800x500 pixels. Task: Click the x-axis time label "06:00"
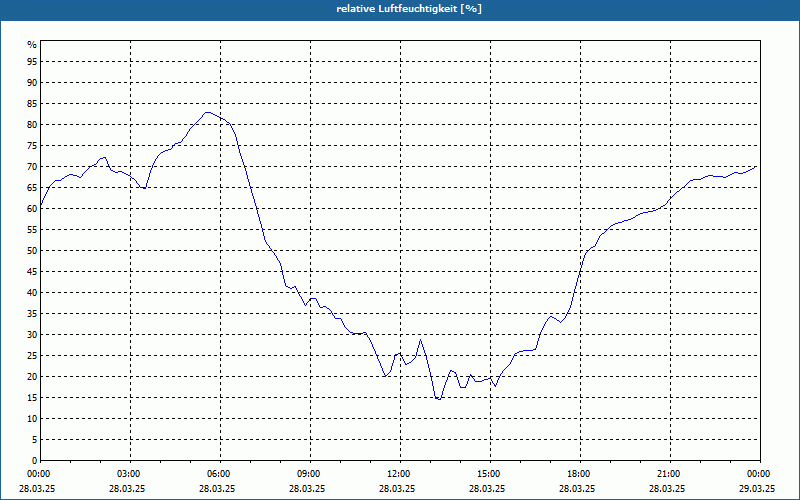218,474
